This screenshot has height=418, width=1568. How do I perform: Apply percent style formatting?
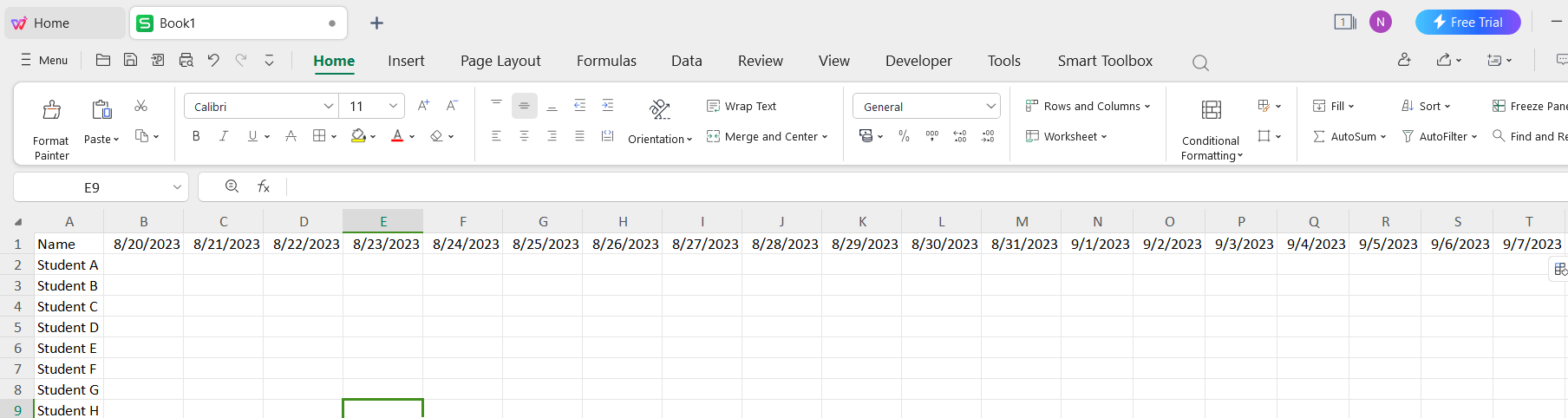coord(904,136)
